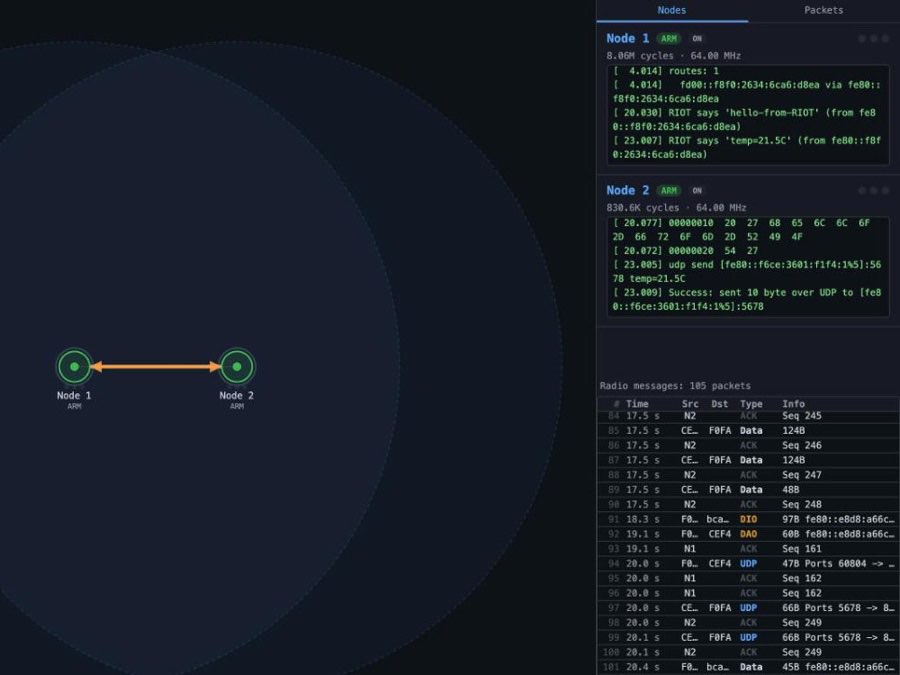Click the 'Node 1' label under the canvas node
Viewport: 900px width, 675px height.
point(73,395)
